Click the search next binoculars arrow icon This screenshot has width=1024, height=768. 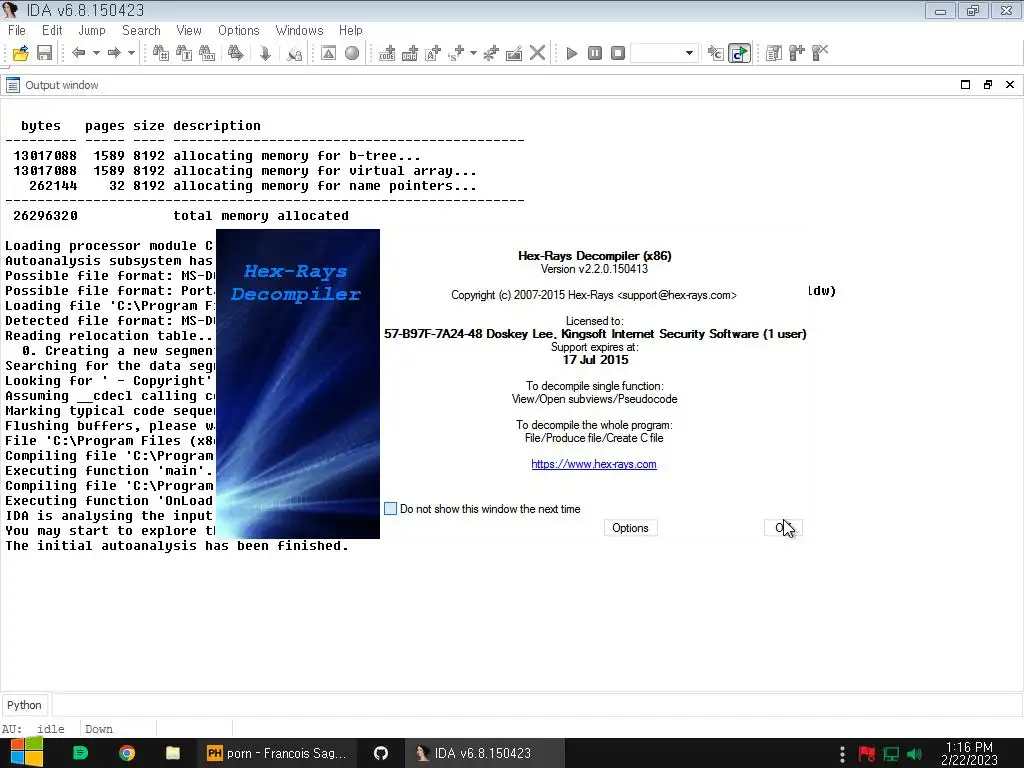236,53
